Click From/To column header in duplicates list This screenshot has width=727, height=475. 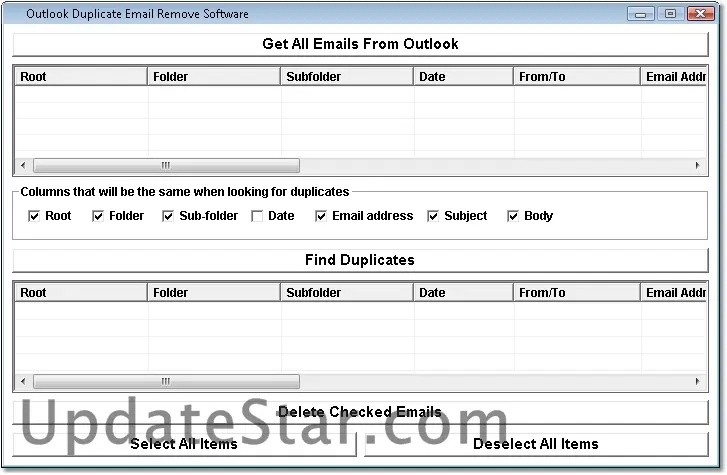point(577,293)
